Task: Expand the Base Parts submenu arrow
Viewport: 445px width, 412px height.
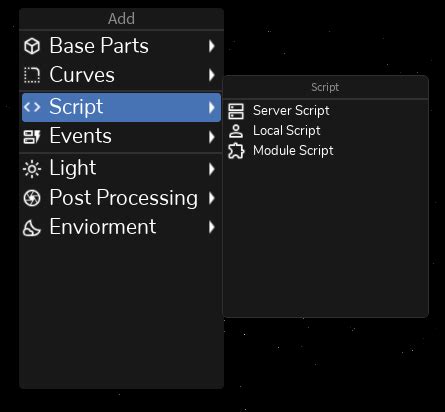Action: click(211, 46)
